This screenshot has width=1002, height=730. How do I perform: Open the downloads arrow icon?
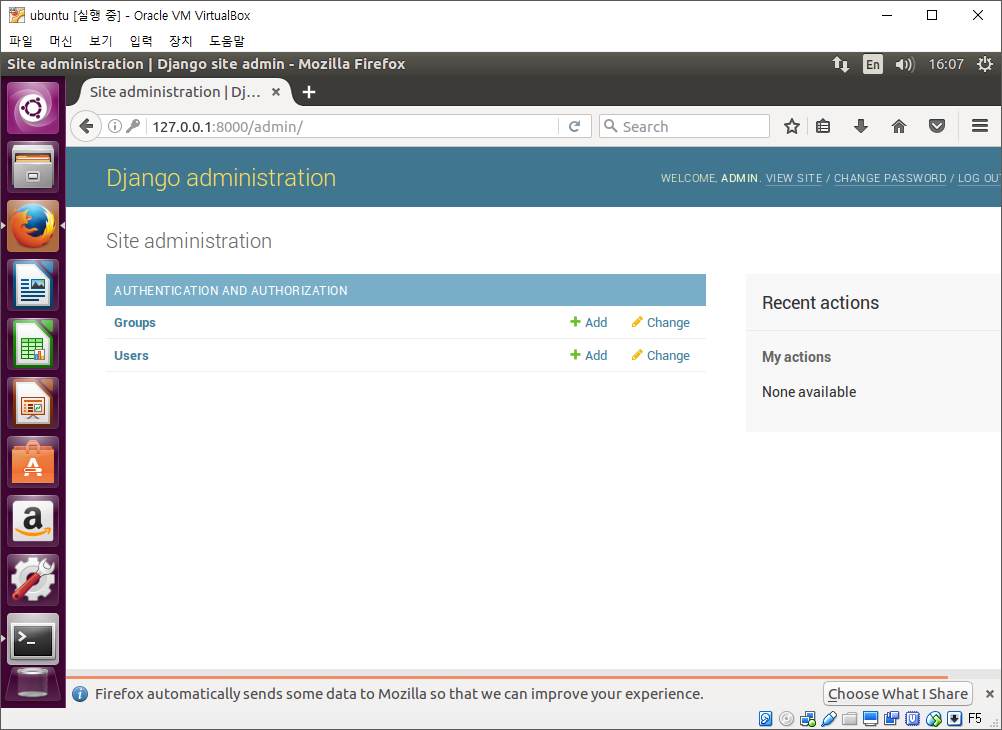[x=861, y=127]
